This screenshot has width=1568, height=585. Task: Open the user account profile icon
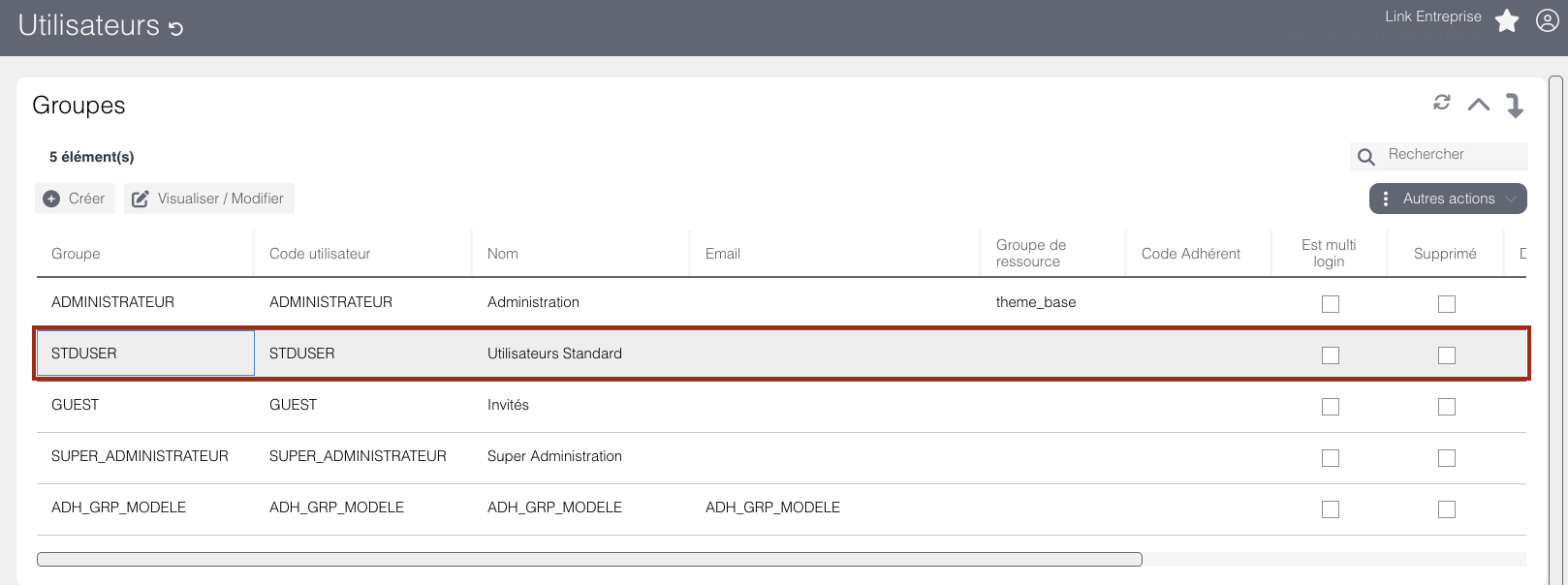pyautogui.click(x=1548, y=20)
